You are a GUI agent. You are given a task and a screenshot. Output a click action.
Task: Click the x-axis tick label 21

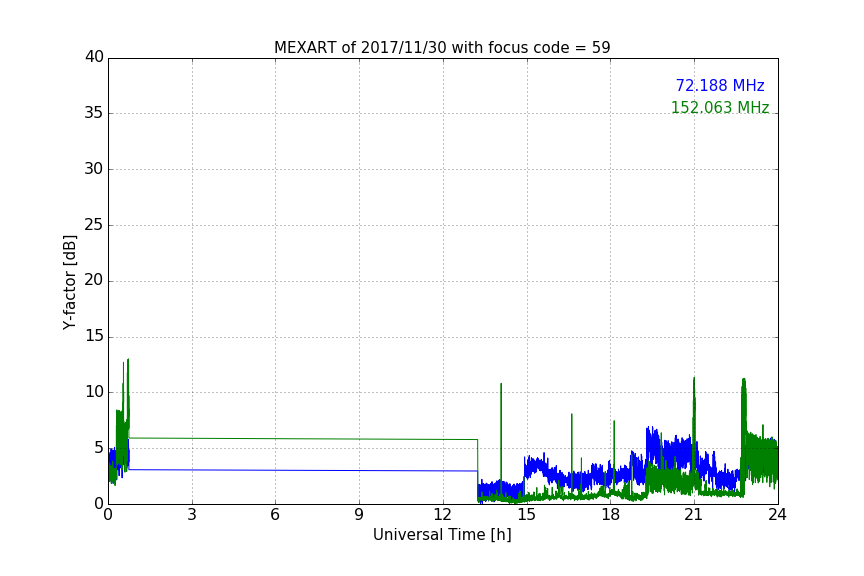tap(694, 515)
